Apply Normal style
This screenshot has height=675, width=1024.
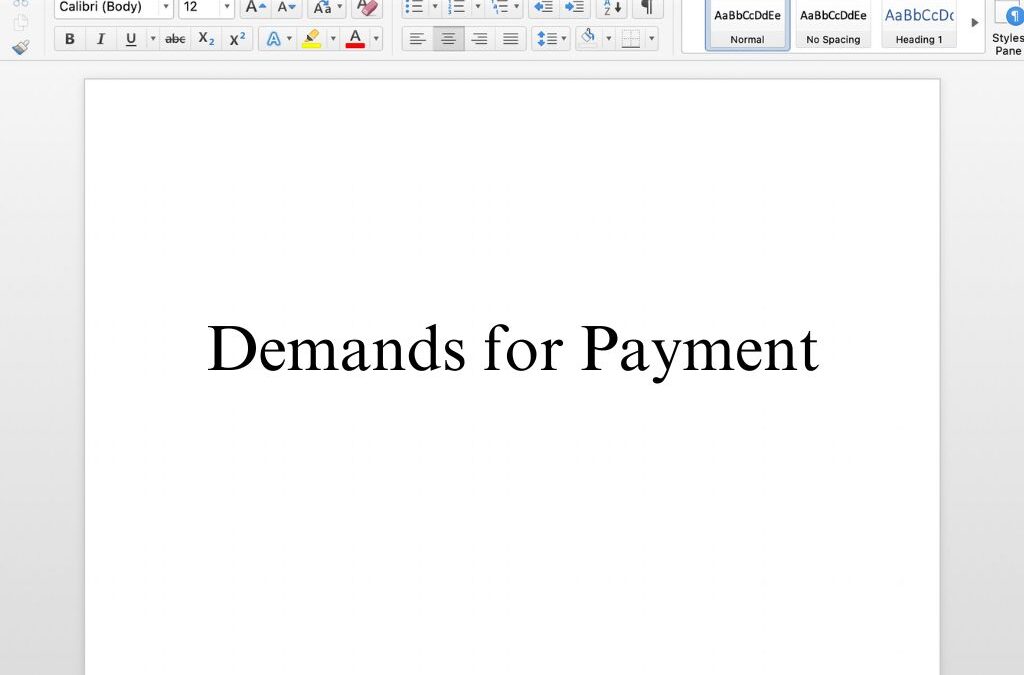pyautogui.click(x=747, y=24)
